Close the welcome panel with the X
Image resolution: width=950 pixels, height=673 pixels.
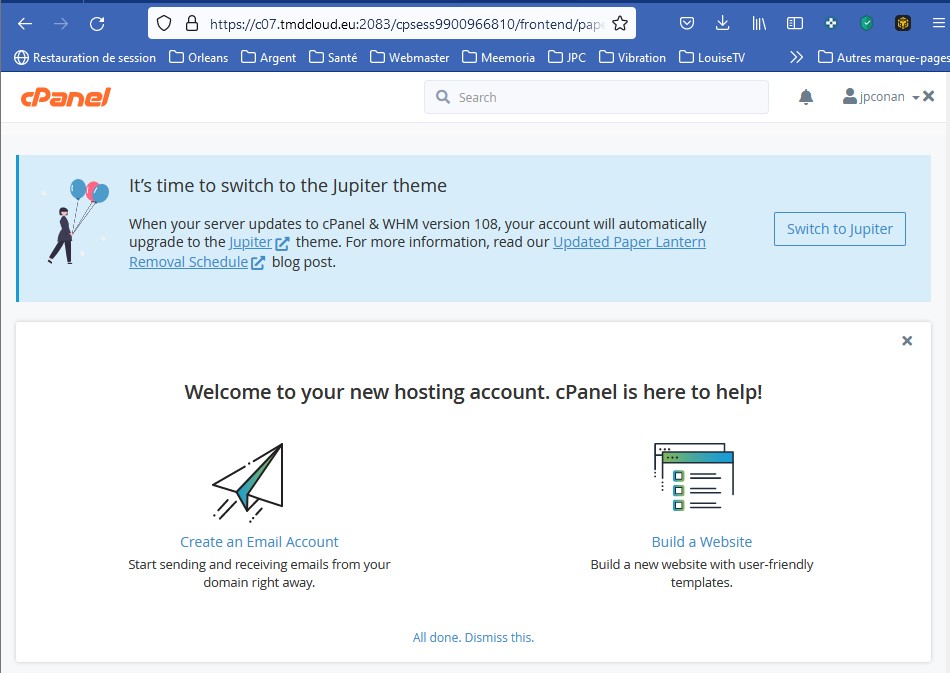[x=907, y=341]
